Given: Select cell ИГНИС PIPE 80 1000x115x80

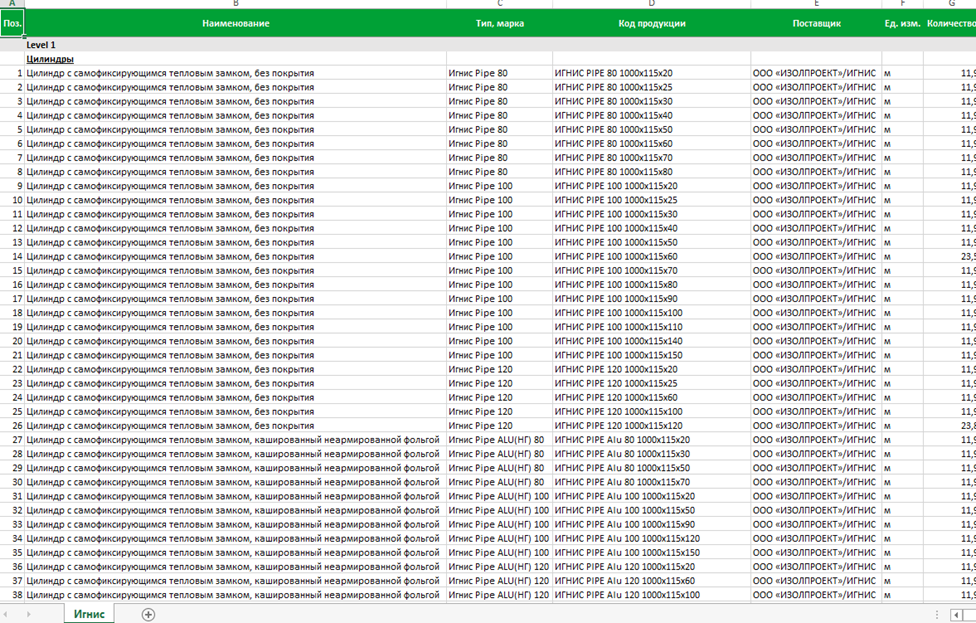Looking at the screenshot, I should [652, 172].
